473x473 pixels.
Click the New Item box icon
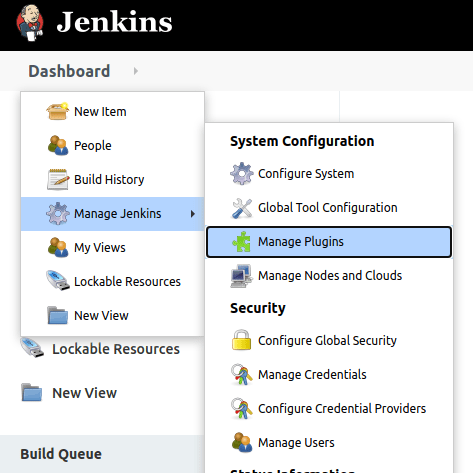point(58,111)
